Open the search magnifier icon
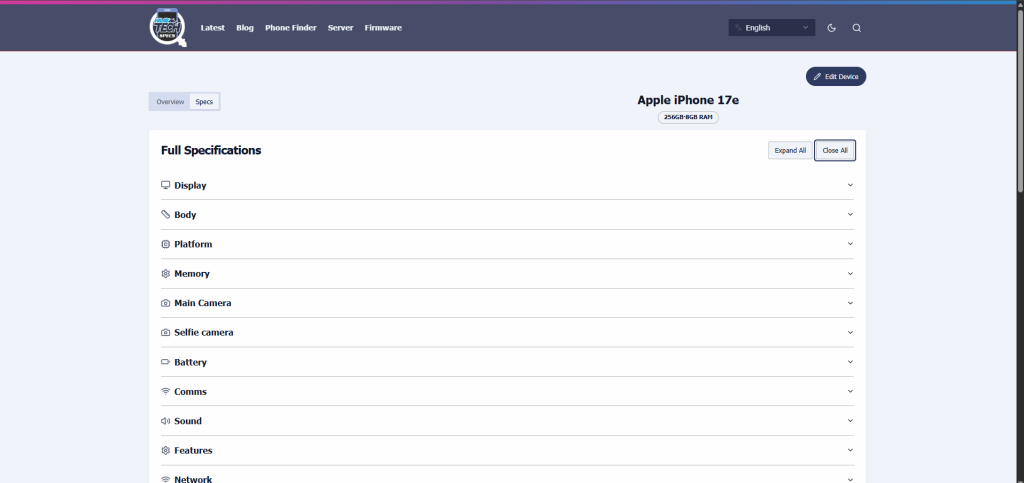This screenshot has height=483, width=1024. click(857, 28)
